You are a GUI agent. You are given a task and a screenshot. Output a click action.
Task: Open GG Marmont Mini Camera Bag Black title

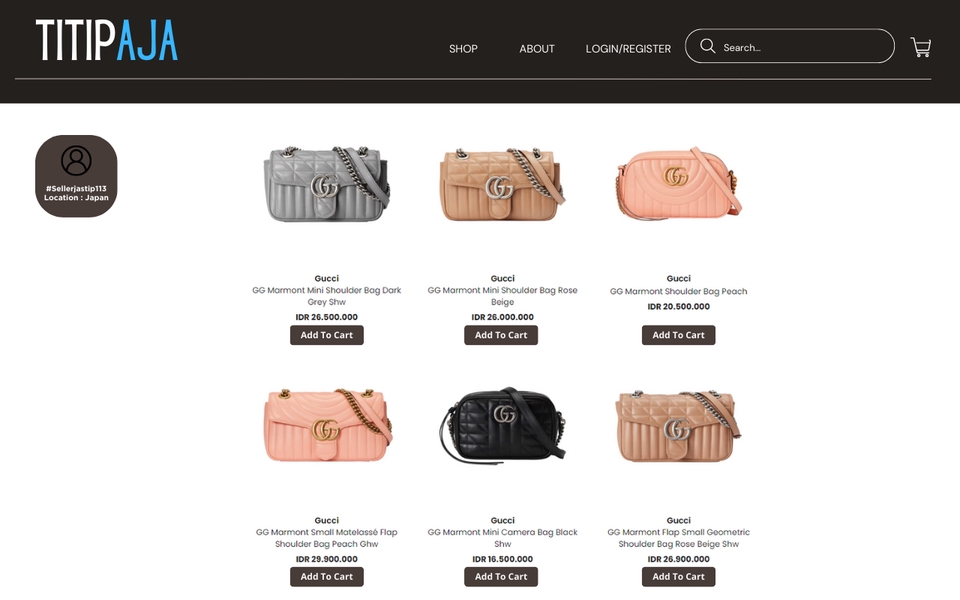coord(502,538)
